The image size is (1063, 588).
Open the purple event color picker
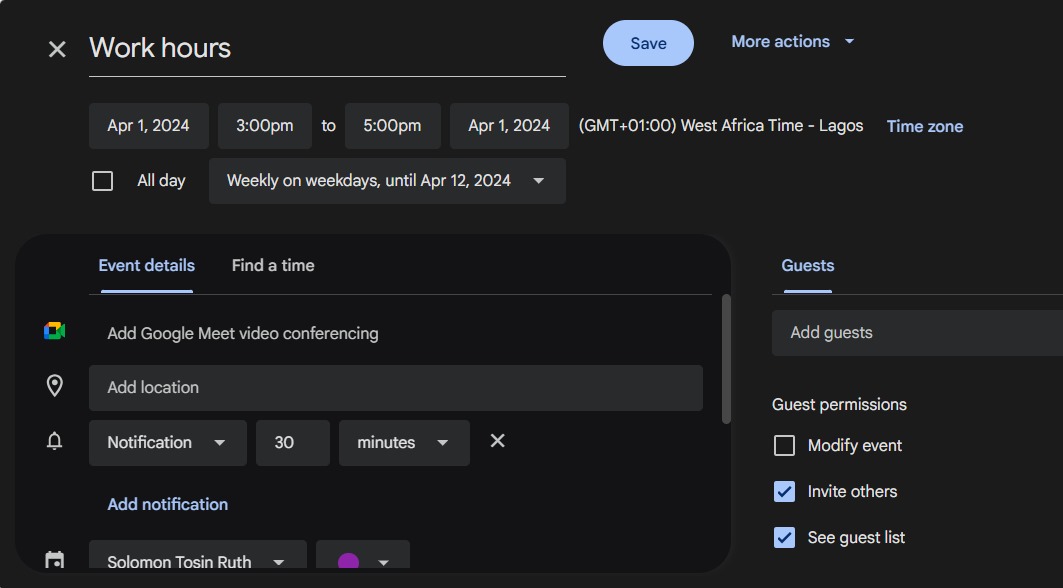click(363, 557)
